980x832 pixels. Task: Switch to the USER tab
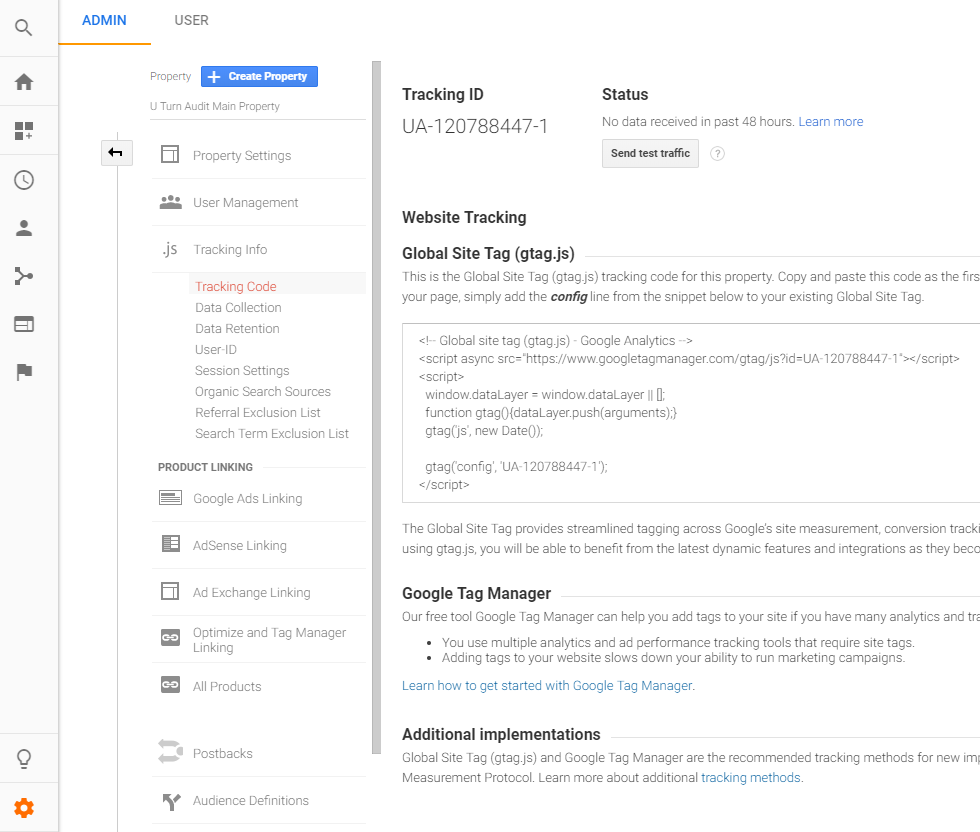191,21
